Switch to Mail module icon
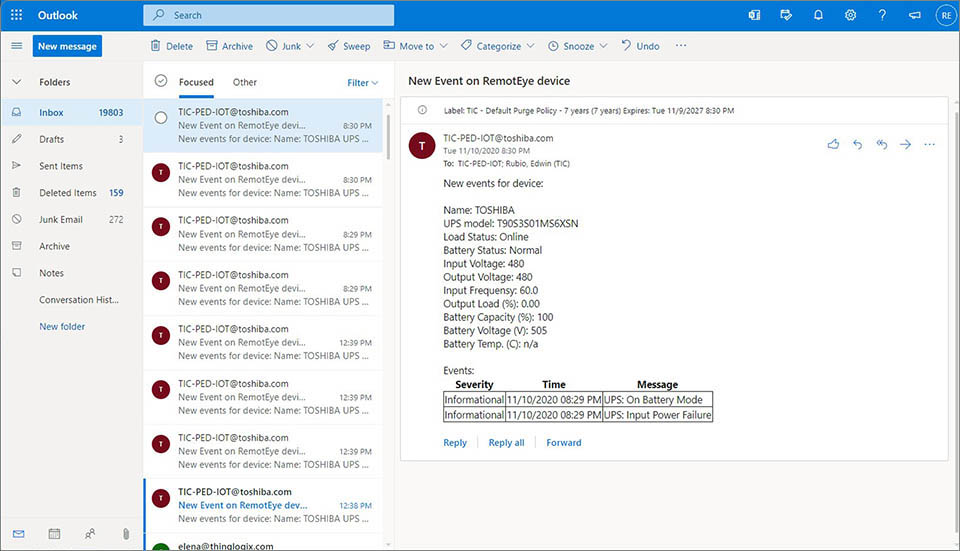Image resolution: width=960 pixels, height=551 pixels. coord(18,534)
